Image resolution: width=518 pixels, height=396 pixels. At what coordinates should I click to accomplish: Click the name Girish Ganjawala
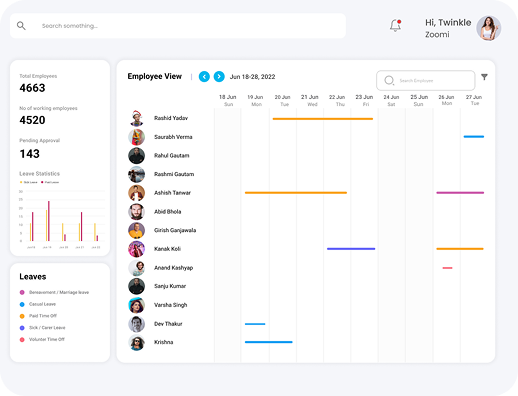click(x=175, y=230)
